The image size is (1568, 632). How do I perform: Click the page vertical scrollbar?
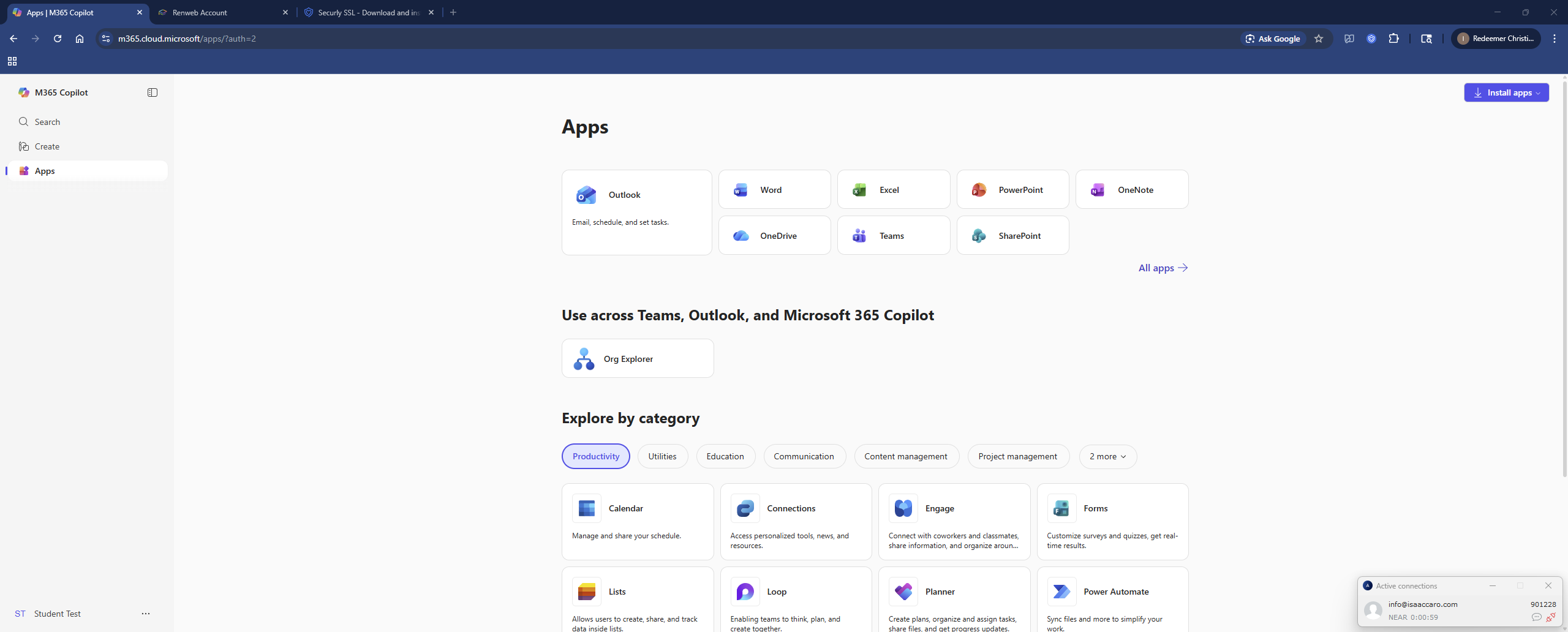pos(1564,279)
